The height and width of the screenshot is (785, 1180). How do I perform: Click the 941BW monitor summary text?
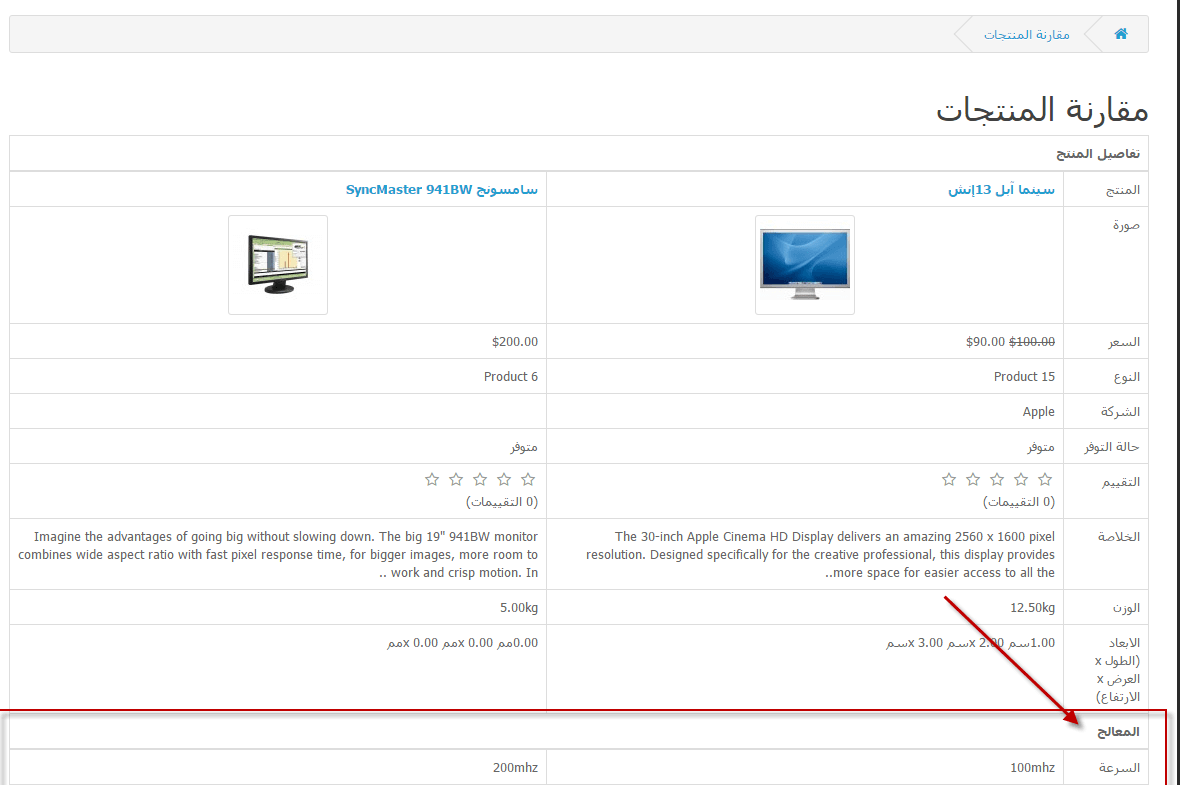278,555
